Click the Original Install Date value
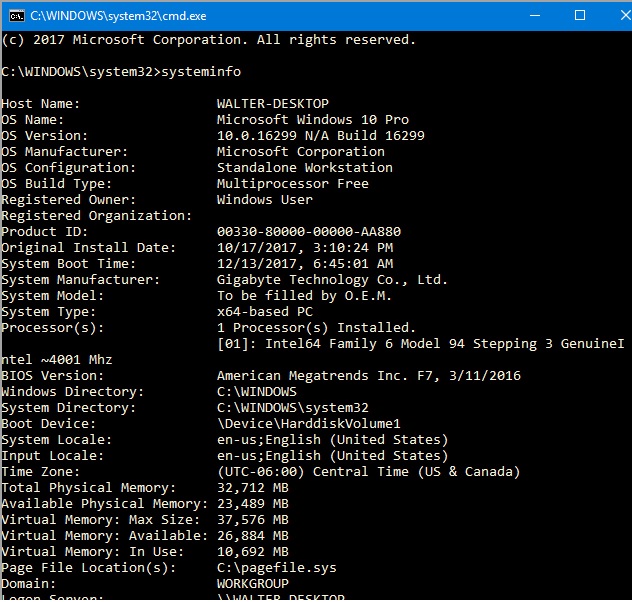632x602 pixels. pos(304,248)
